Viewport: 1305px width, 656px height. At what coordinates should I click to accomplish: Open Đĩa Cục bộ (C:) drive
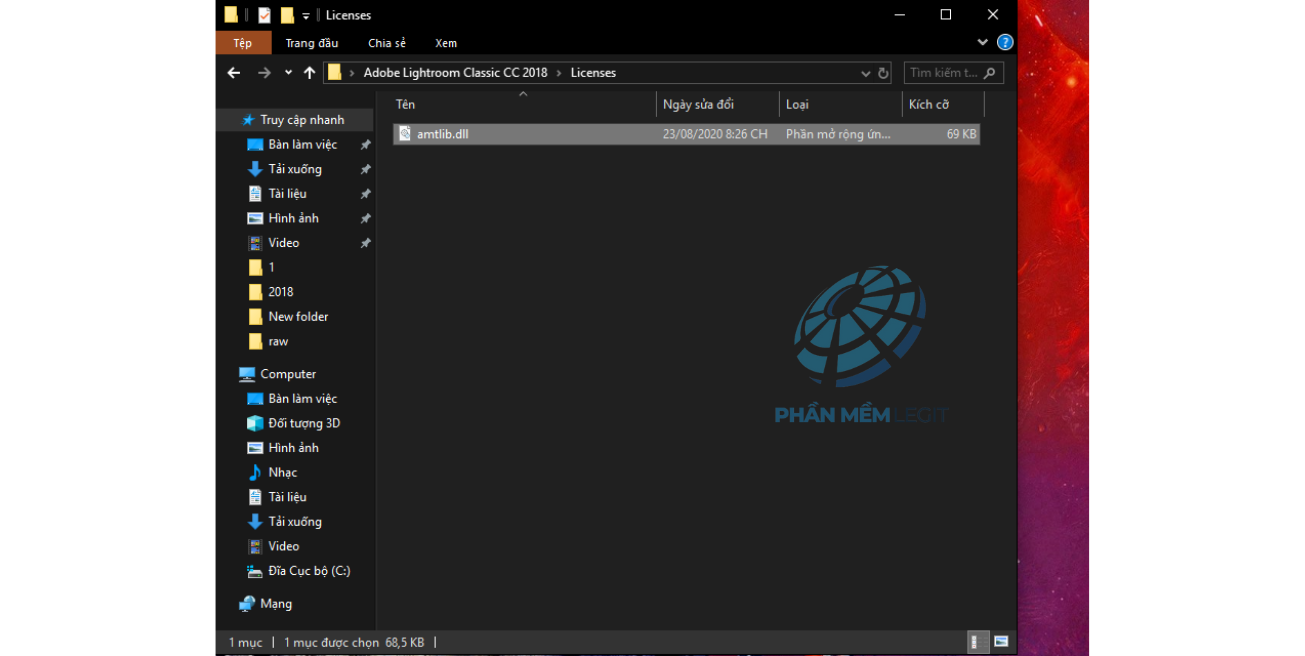[x=309, y=571]
